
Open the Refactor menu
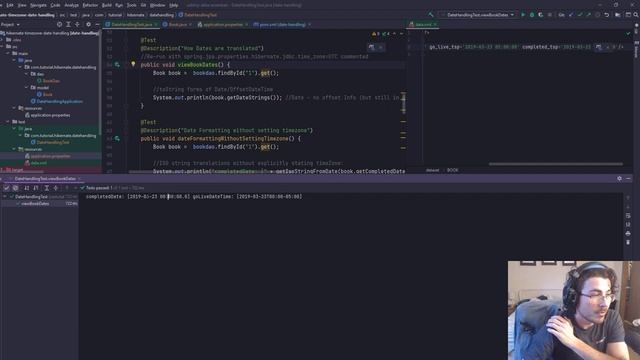click(90, 5)
